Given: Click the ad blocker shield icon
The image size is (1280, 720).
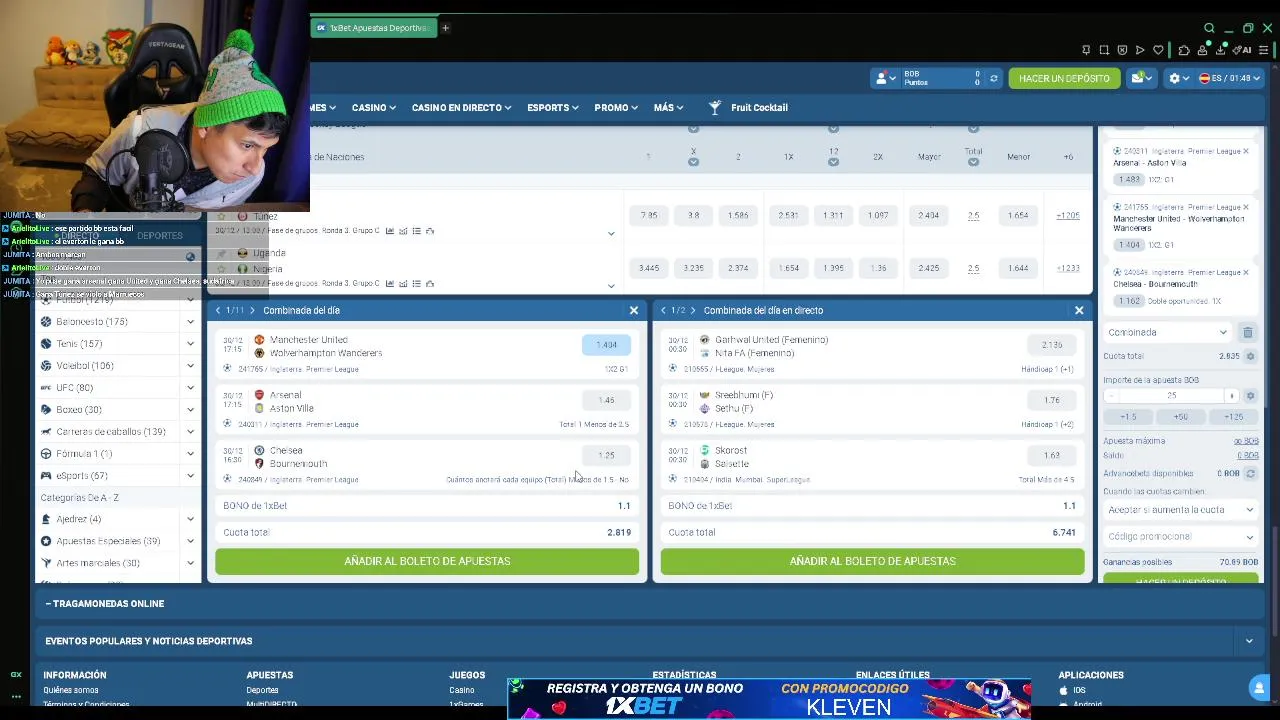Looking at the screenshot, I should (x=1122, y=50).
